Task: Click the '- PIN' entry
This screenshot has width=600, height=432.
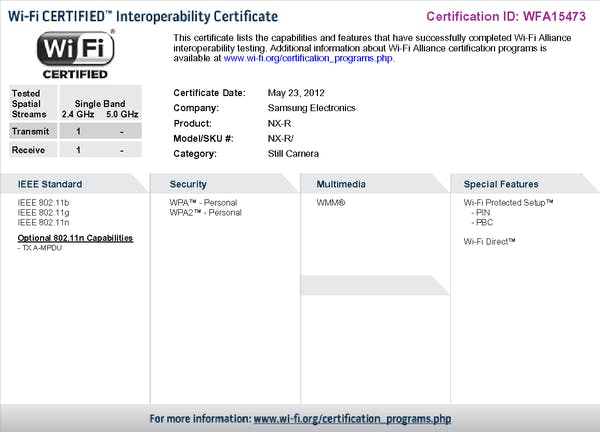Action: [x=481, y=213]
